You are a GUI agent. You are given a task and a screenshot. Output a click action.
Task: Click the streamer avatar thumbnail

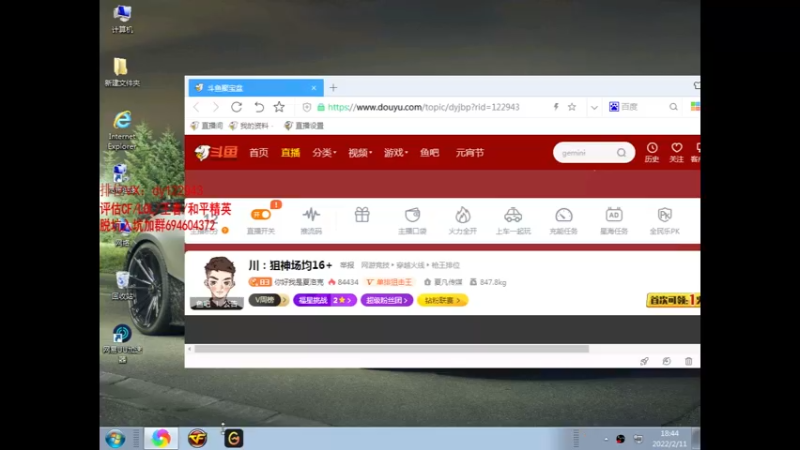pyautogui.click(x=219, y=283)
